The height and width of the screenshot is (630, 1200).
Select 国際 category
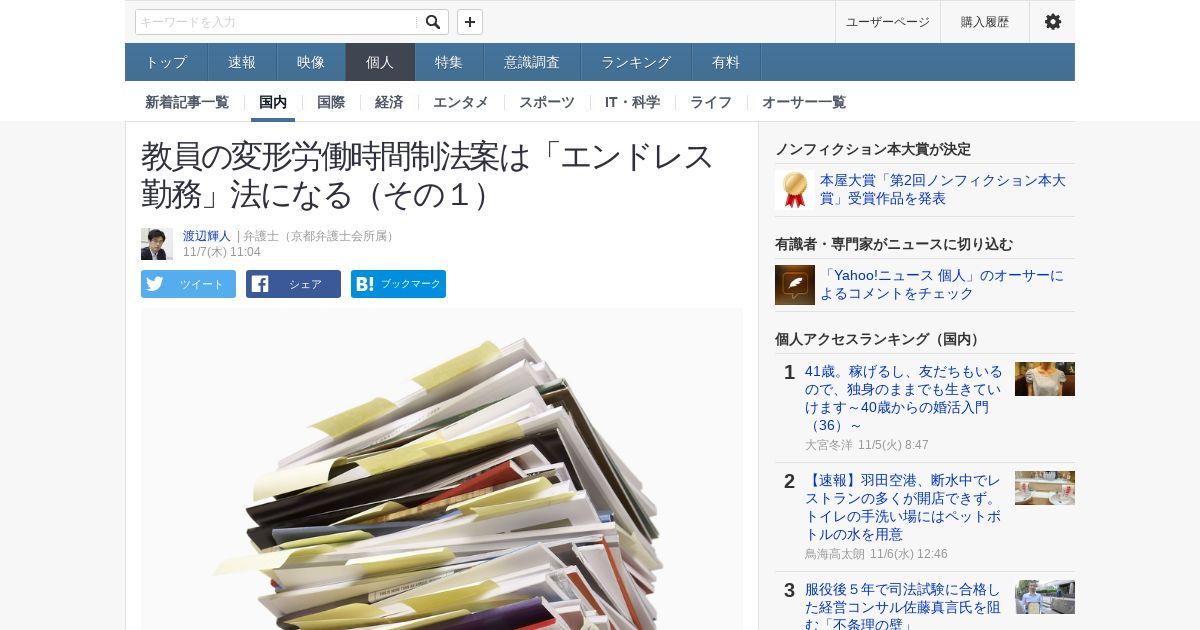[331, 102]
